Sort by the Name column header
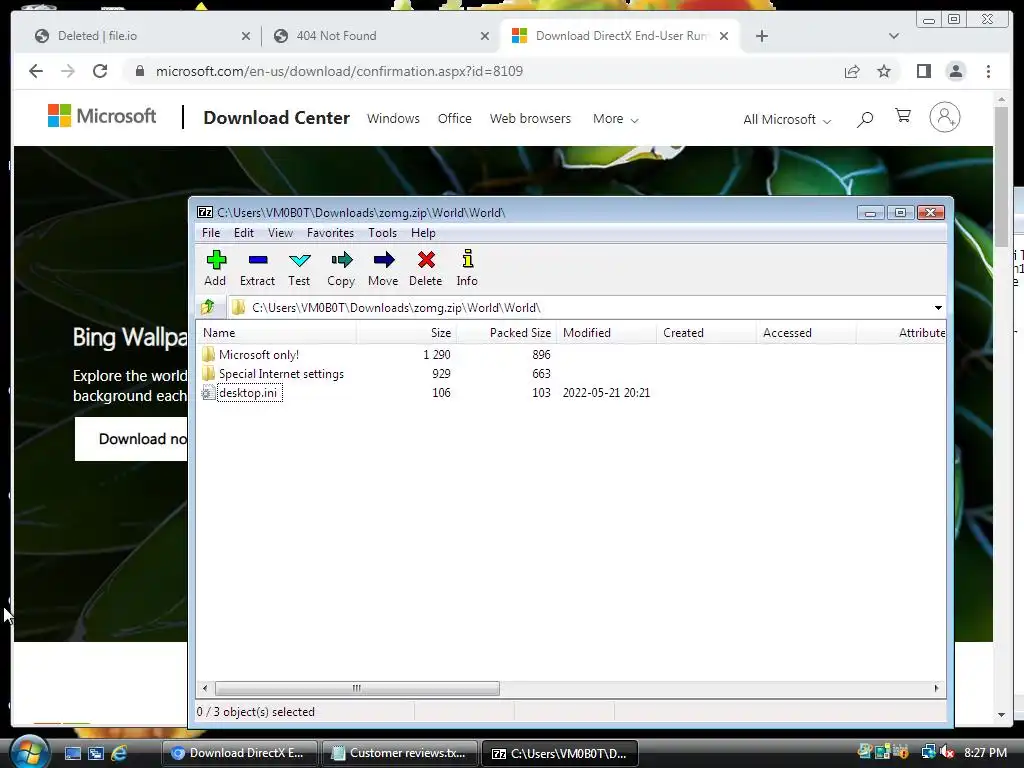Image resolution: width=1024 pixels, height=768 pixels. coord(277,332)
